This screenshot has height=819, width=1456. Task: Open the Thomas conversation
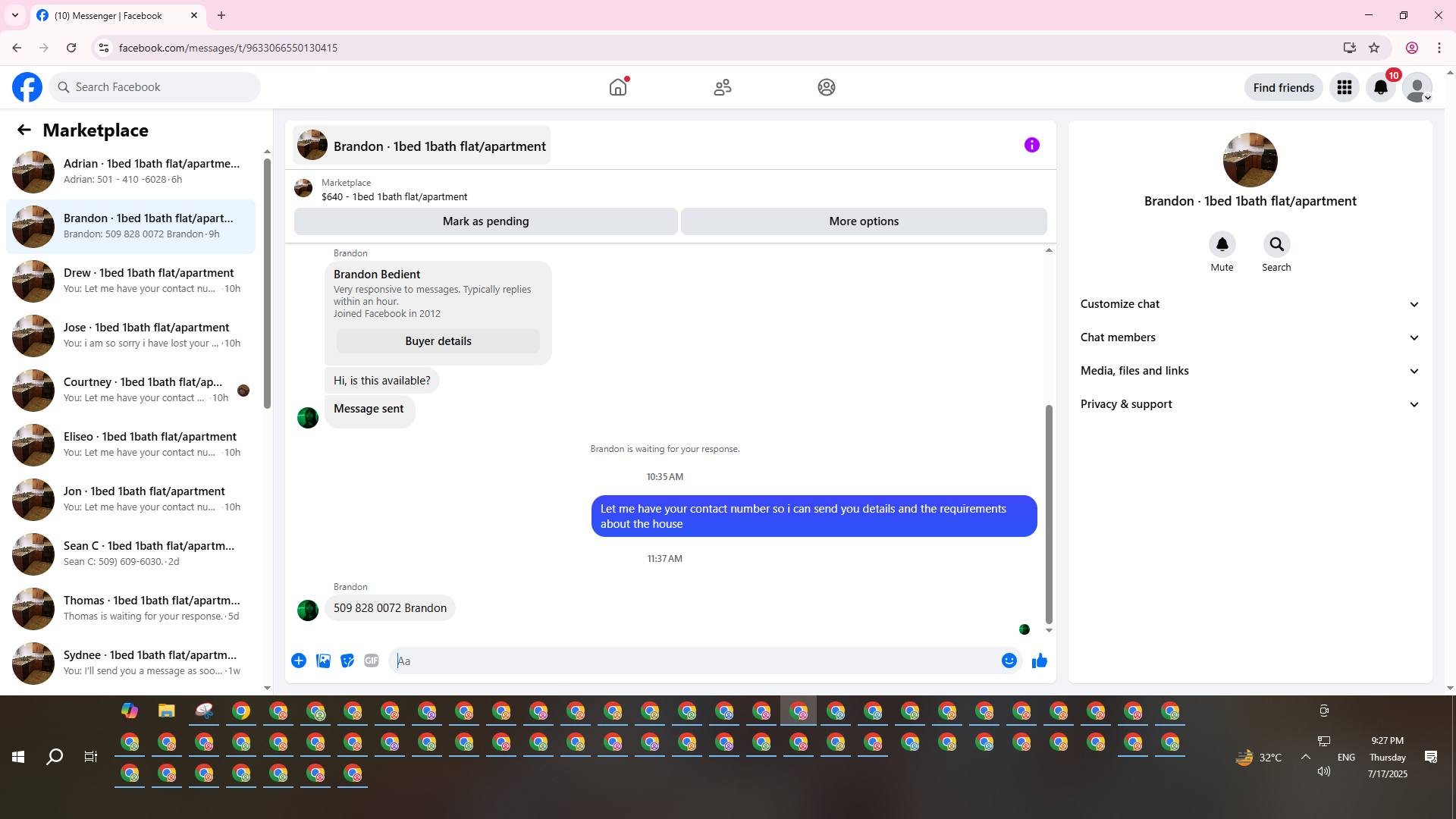pyautogui.click(x=131, y=608)
